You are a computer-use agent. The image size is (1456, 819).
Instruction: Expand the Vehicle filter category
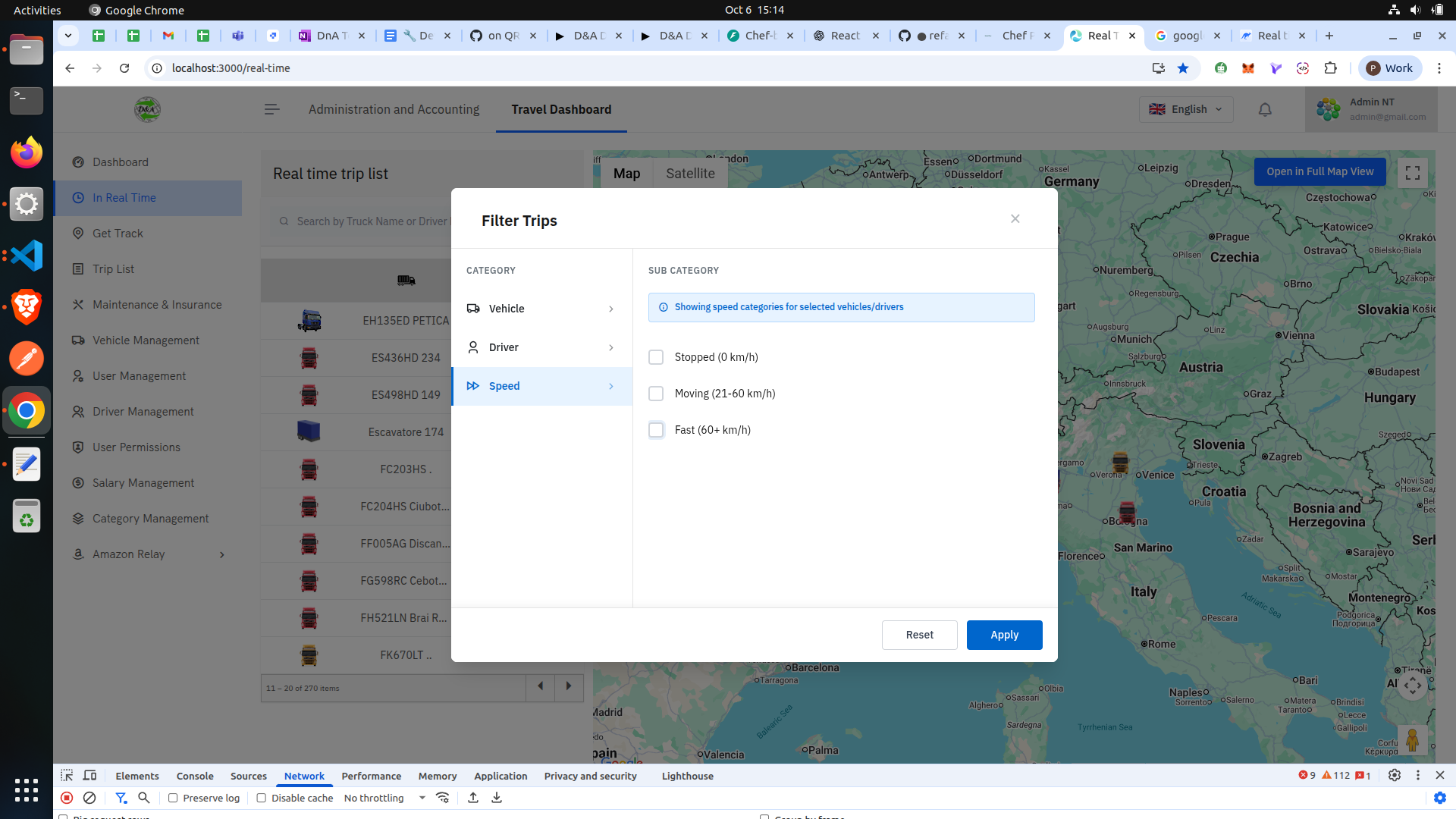pos(541,309)
